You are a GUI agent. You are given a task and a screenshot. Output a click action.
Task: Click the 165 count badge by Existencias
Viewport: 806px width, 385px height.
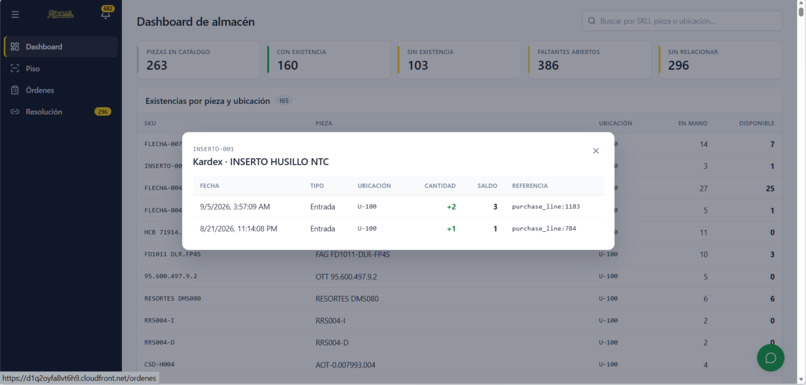284,101
